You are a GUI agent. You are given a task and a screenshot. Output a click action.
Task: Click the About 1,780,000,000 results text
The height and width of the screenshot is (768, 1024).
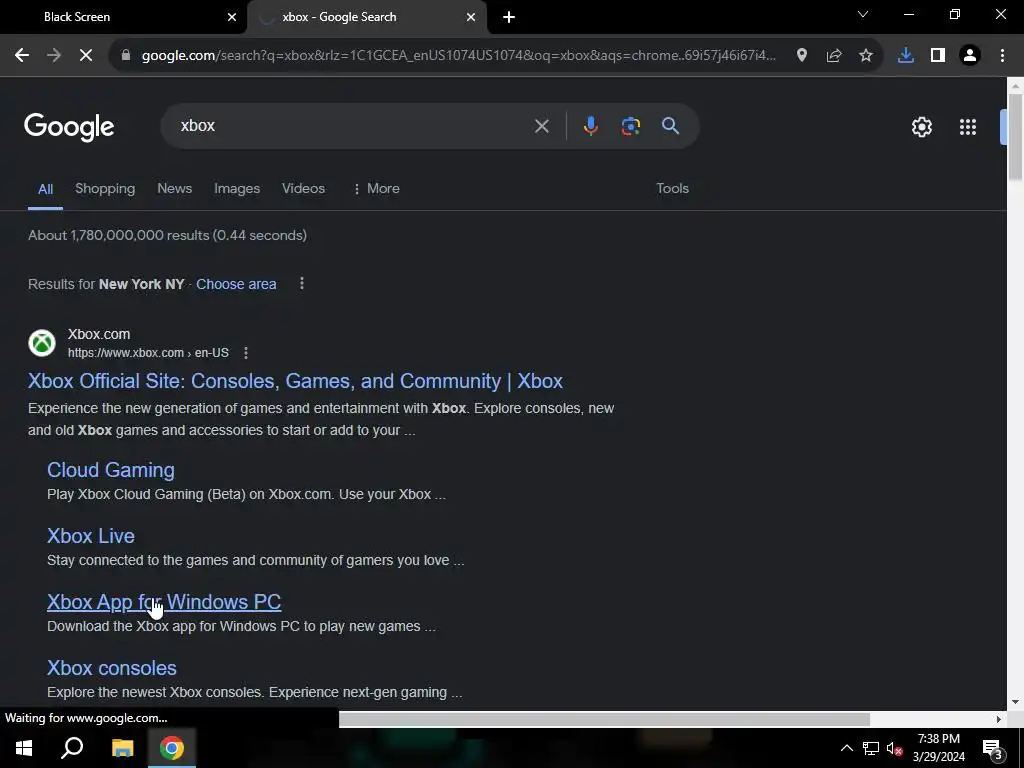click(167, 236)
